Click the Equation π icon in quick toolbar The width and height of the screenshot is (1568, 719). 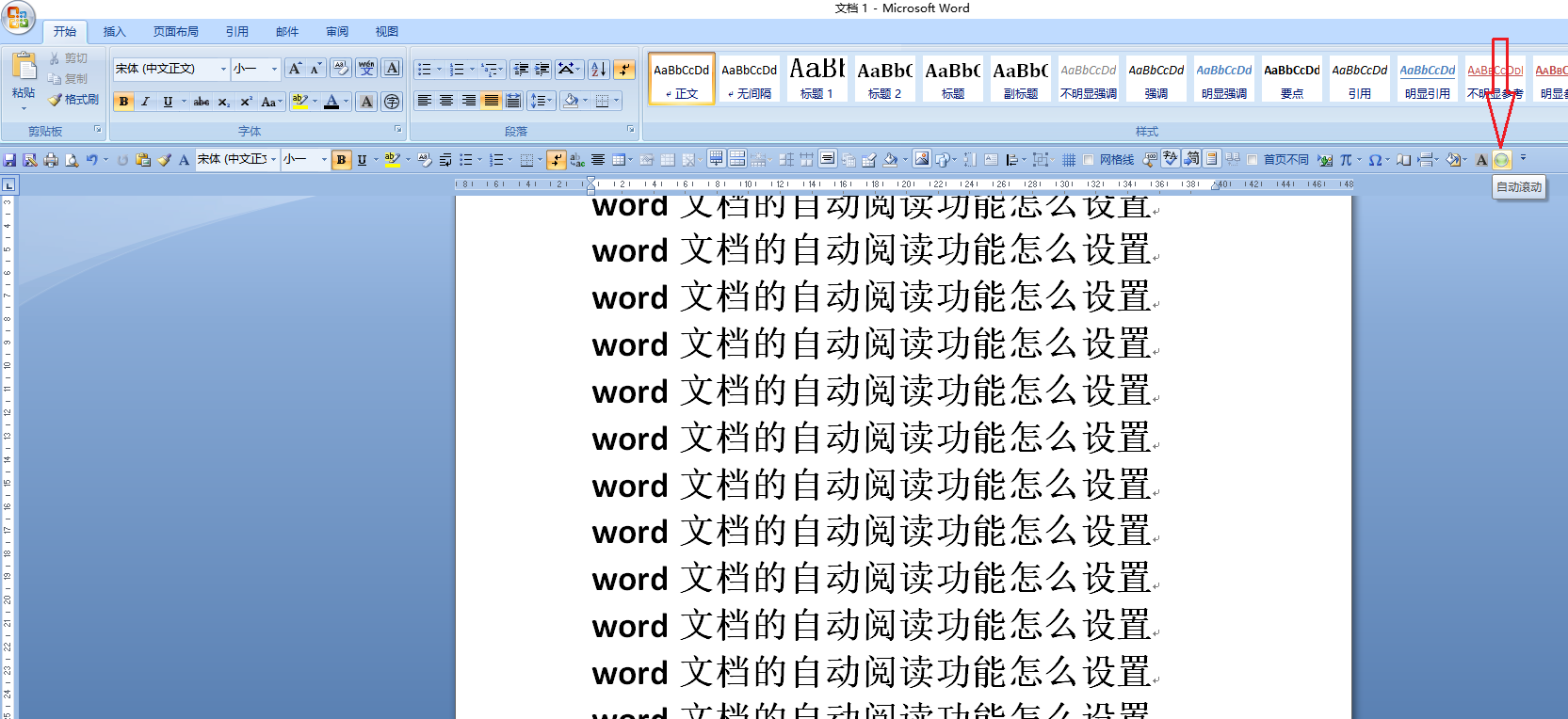1346,160
